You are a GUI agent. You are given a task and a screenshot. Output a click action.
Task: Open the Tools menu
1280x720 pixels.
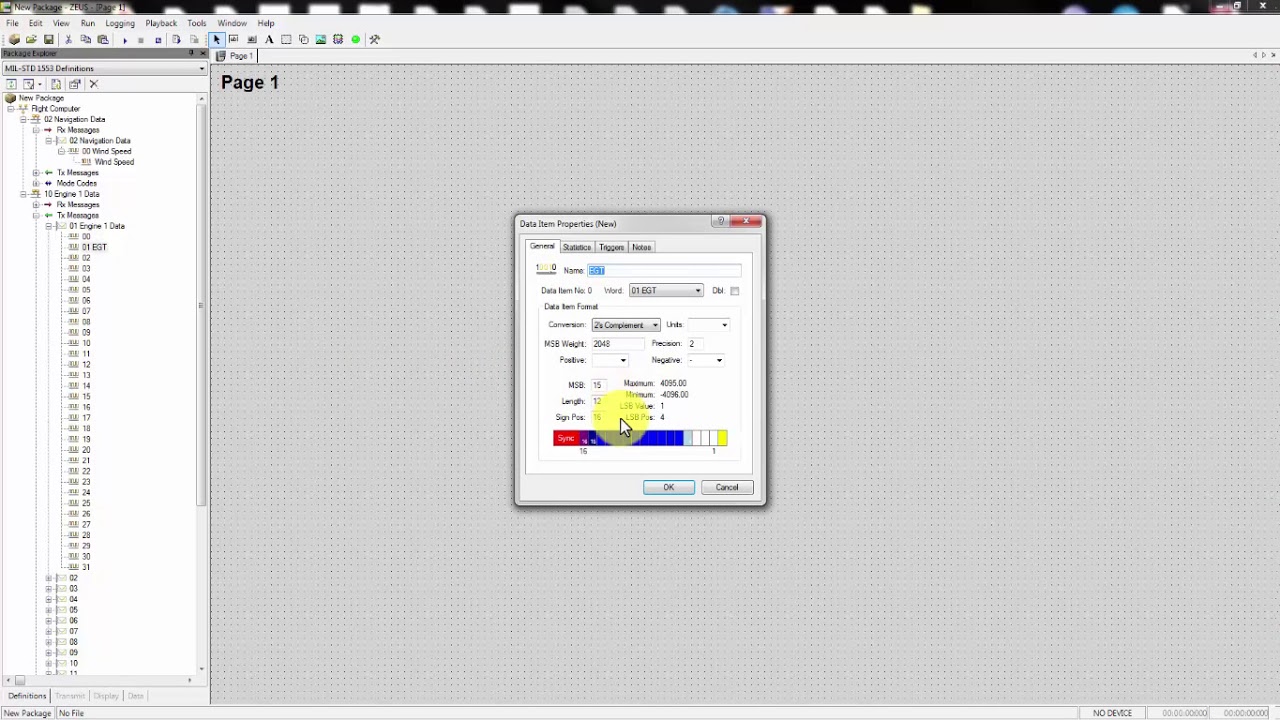coord(197,23)
